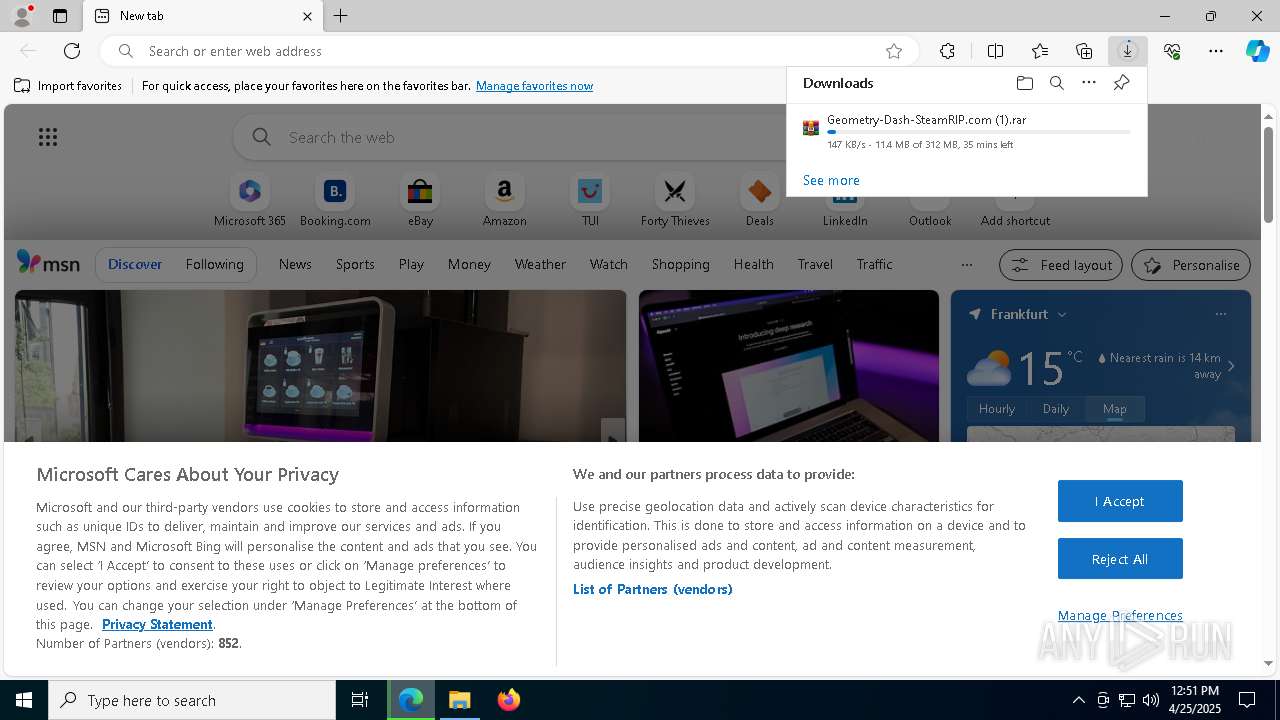1280x720 pixels.
Task: Open the Collections icon
Action: [x=1084, y=51]
